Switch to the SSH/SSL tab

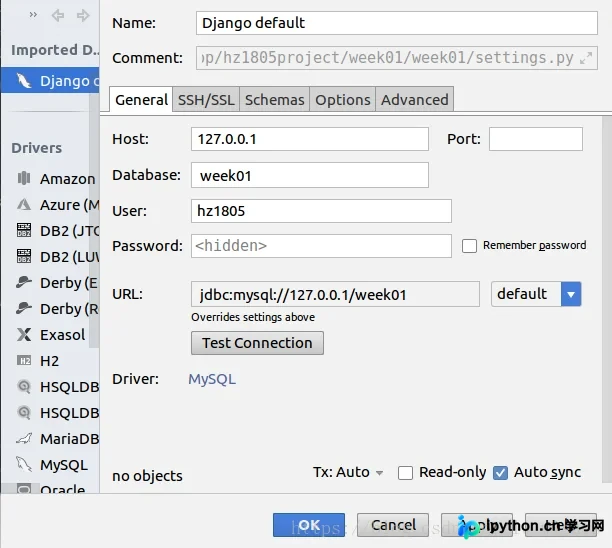point(206,100)
